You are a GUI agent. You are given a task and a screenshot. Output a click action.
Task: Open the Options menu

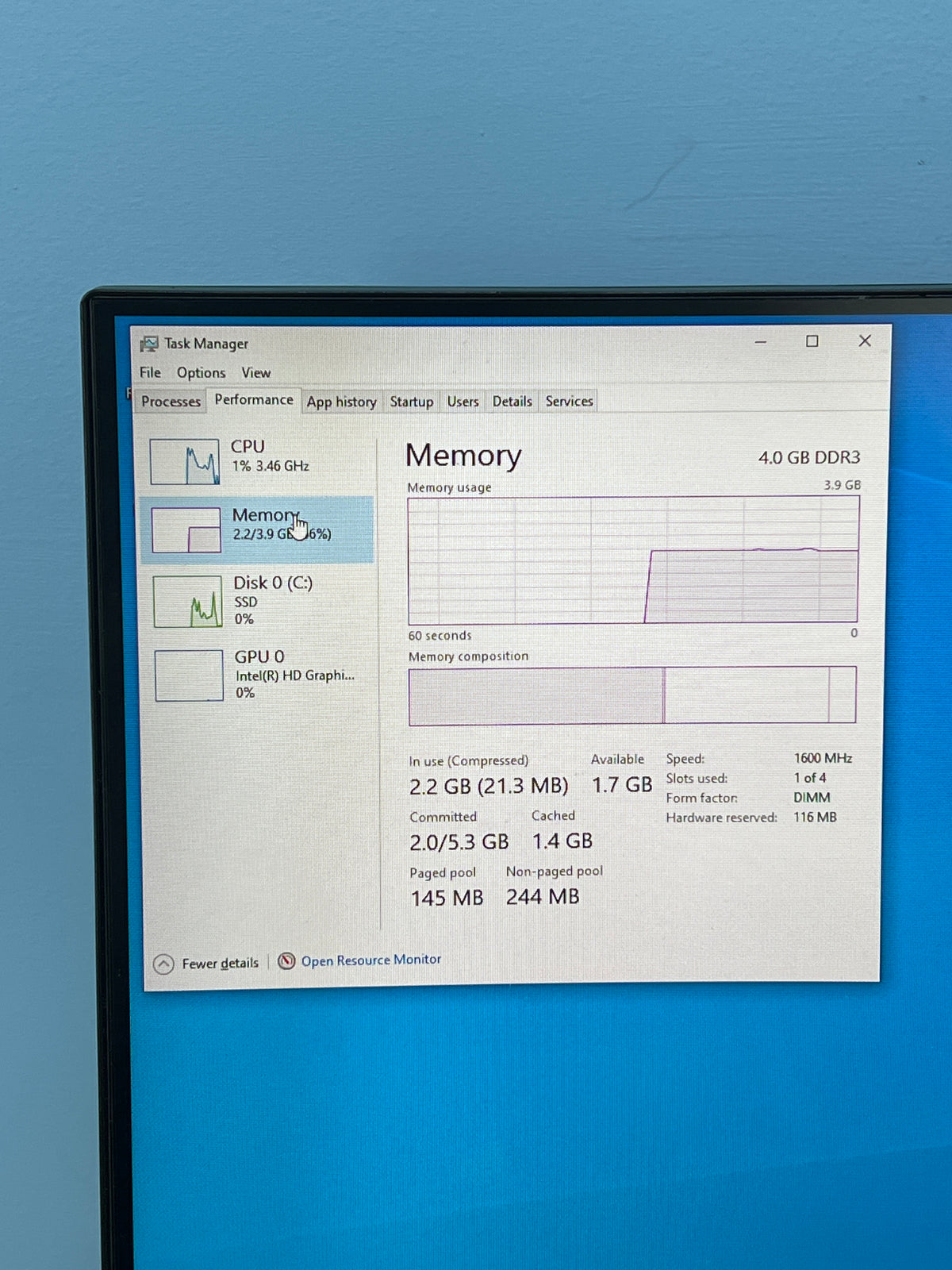(201, 372)
